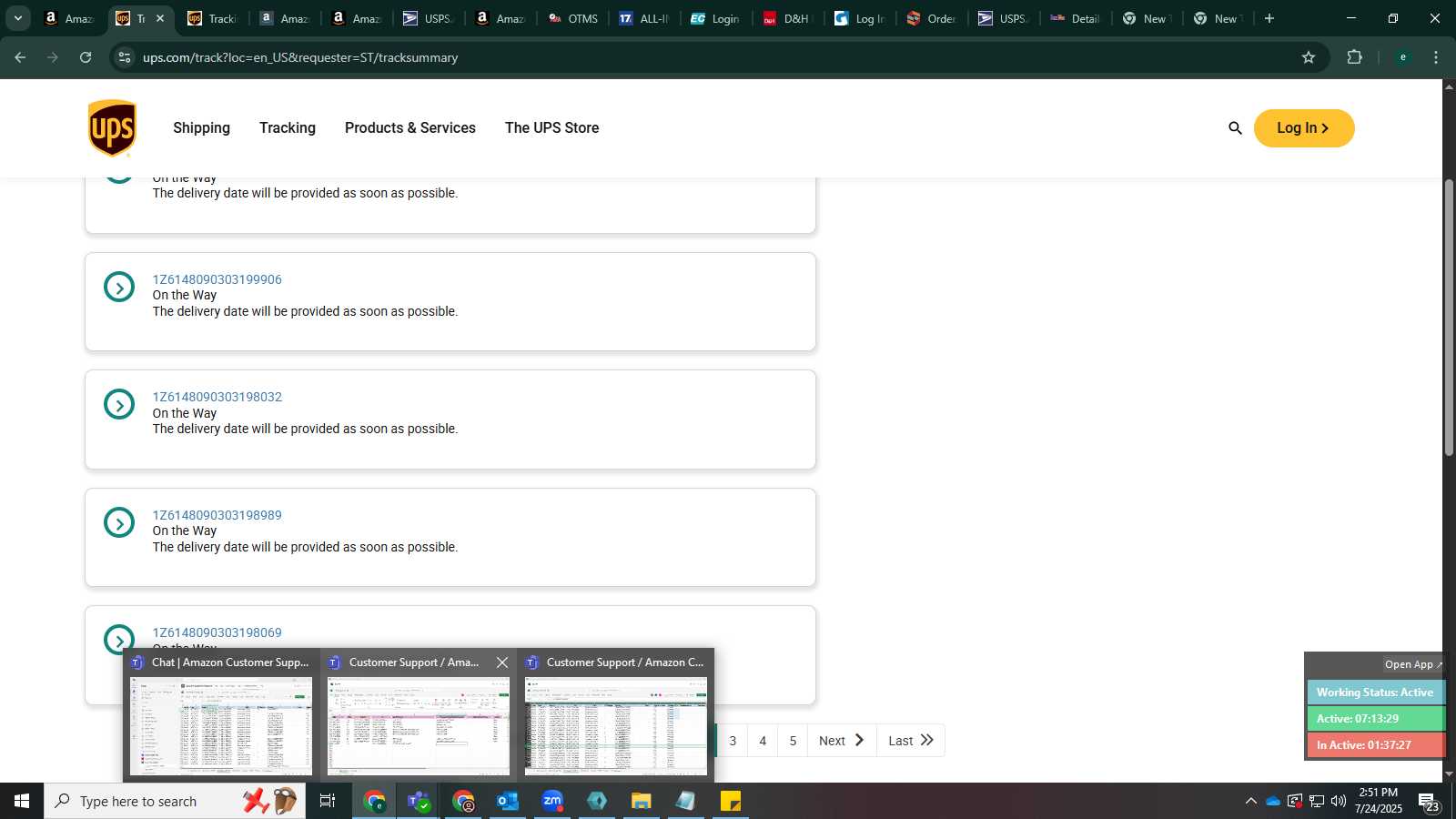Switch to the Detail browser tab
Viewport: 1456px width, 819px height.
tap(1076, 18)
